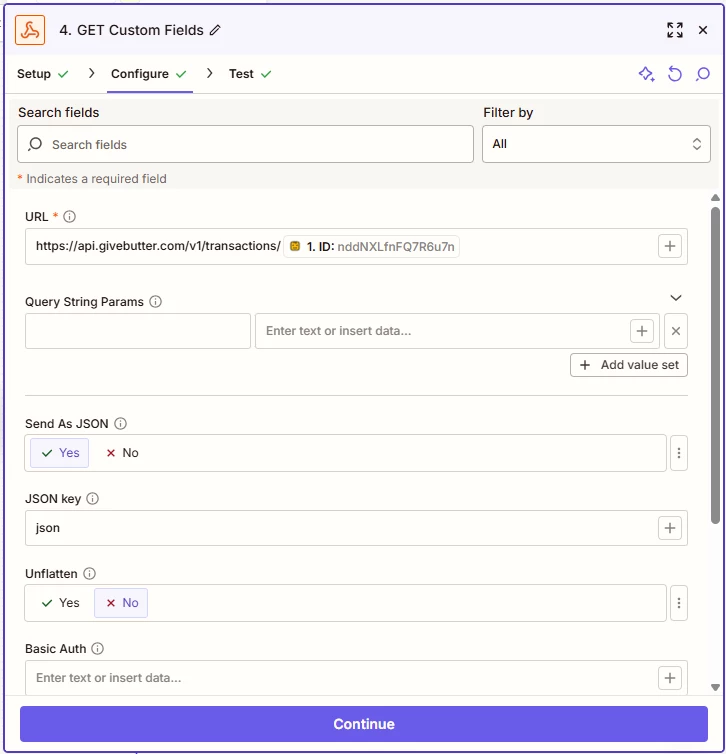
Task: Open the AI sparkle assistant icon
Action: (x=646, y=74)
